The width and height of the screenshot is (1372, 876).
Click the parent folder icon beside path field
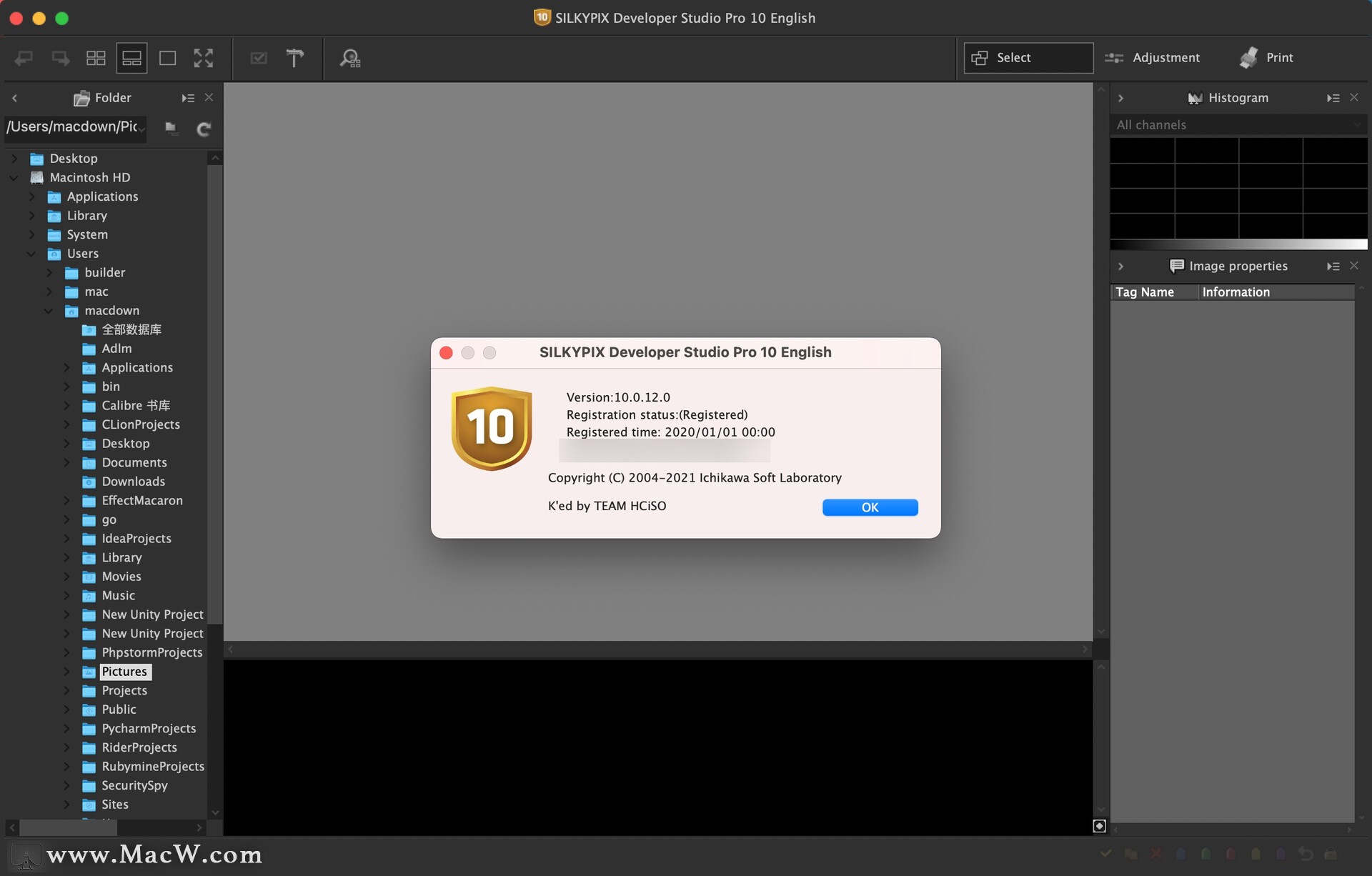pyautogui.click(x=171, y=128)
